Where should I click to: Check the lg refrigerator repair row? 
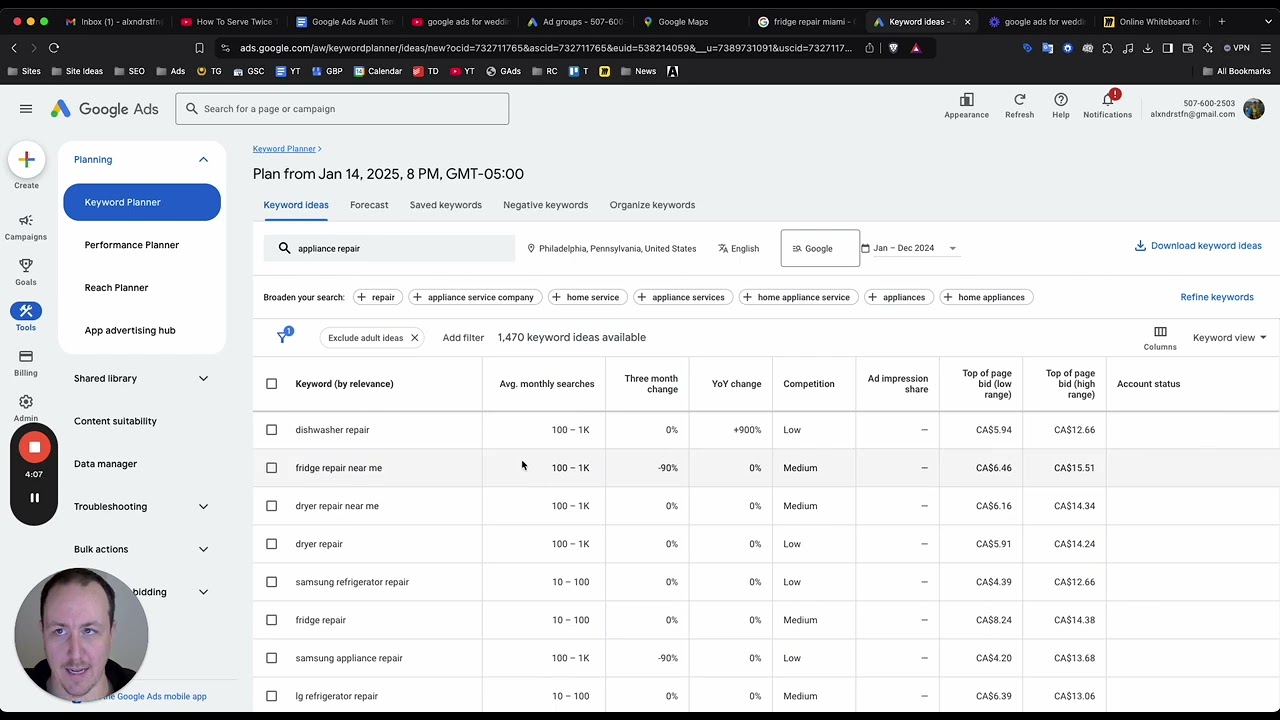[x=271, y=696]
